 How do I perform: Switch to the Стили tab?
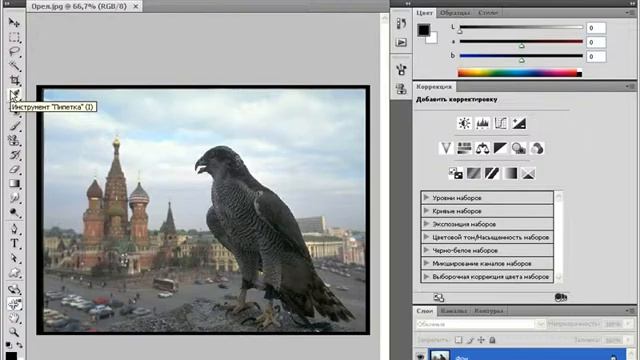(x=488, y=13)
